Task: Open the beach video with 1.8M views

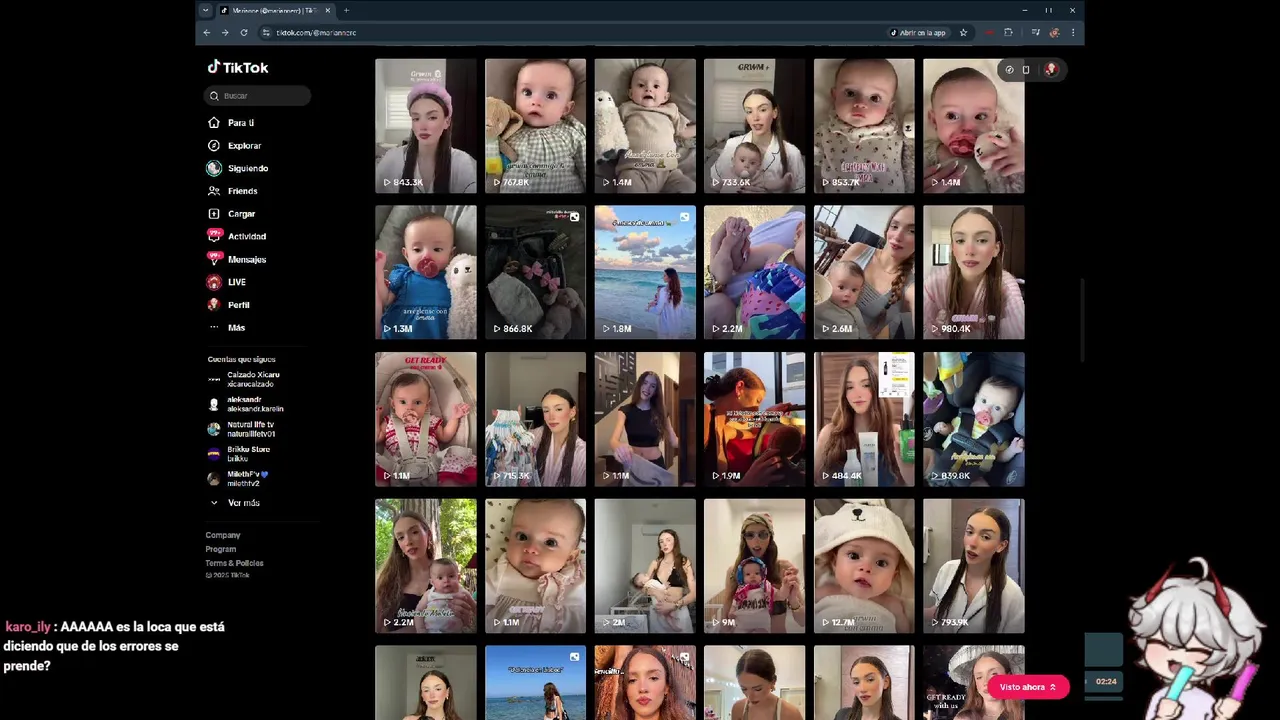Action: [645, 273]
